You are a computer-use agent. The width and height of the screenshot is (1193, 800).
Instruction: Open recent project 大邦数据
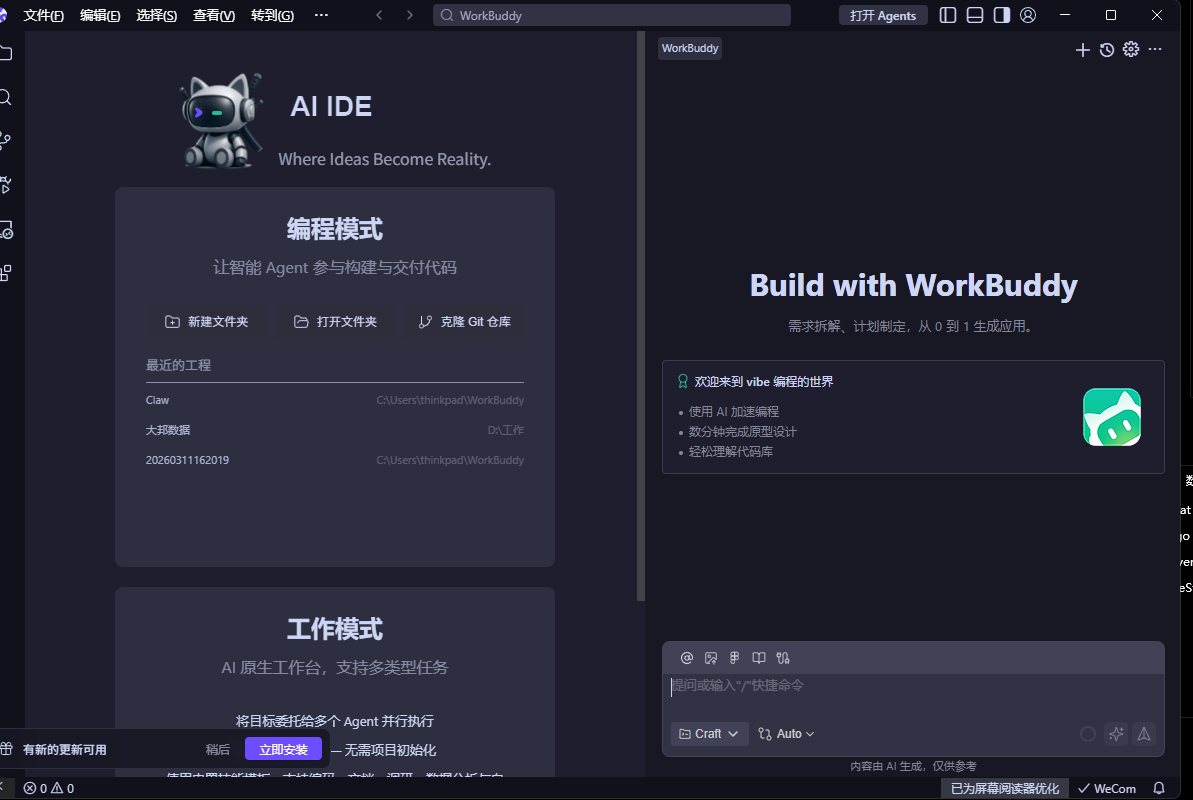(335, 430)
